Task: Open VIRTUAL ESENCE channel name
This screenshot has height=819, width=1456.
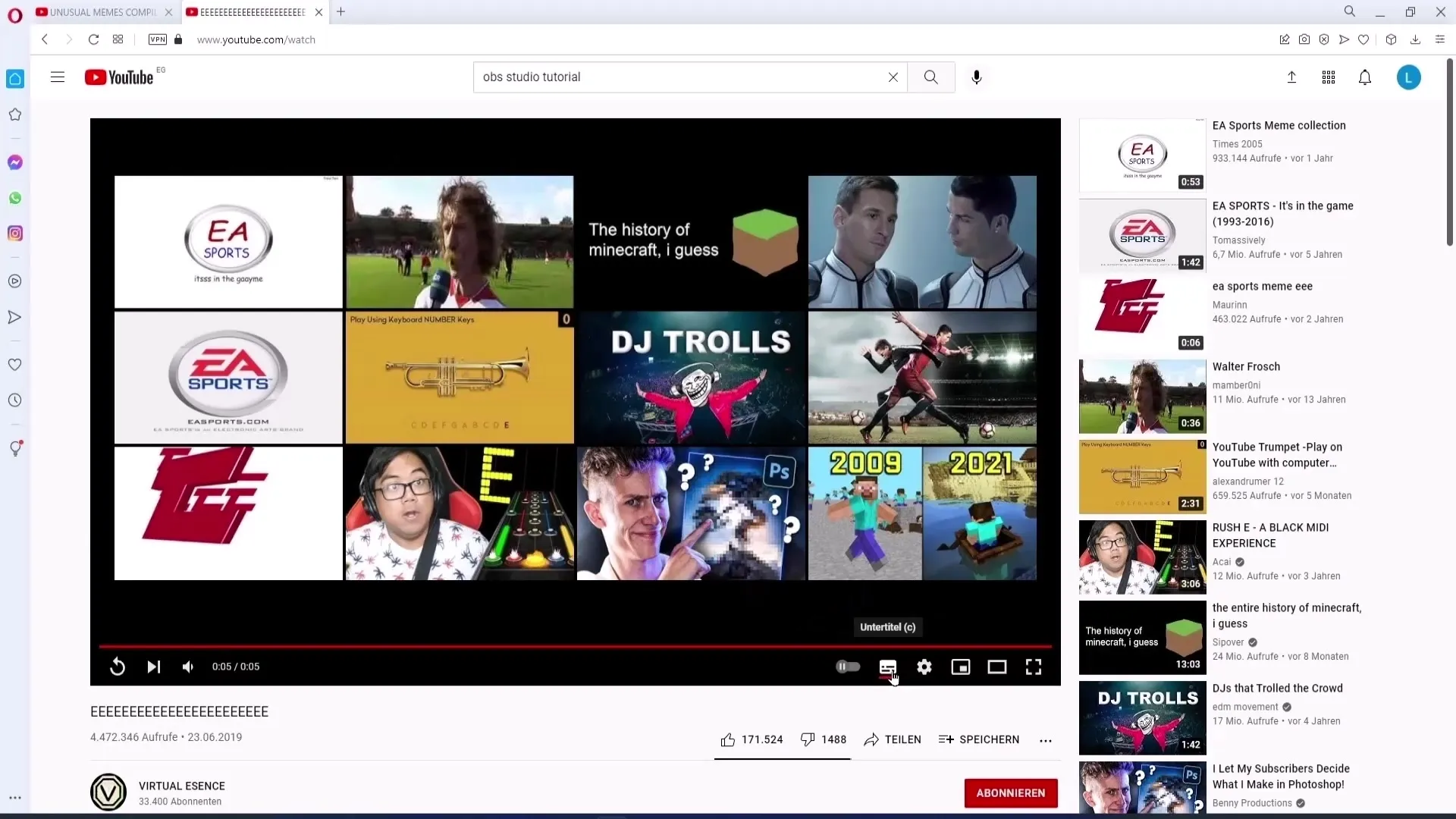Action: click(182, 786)
